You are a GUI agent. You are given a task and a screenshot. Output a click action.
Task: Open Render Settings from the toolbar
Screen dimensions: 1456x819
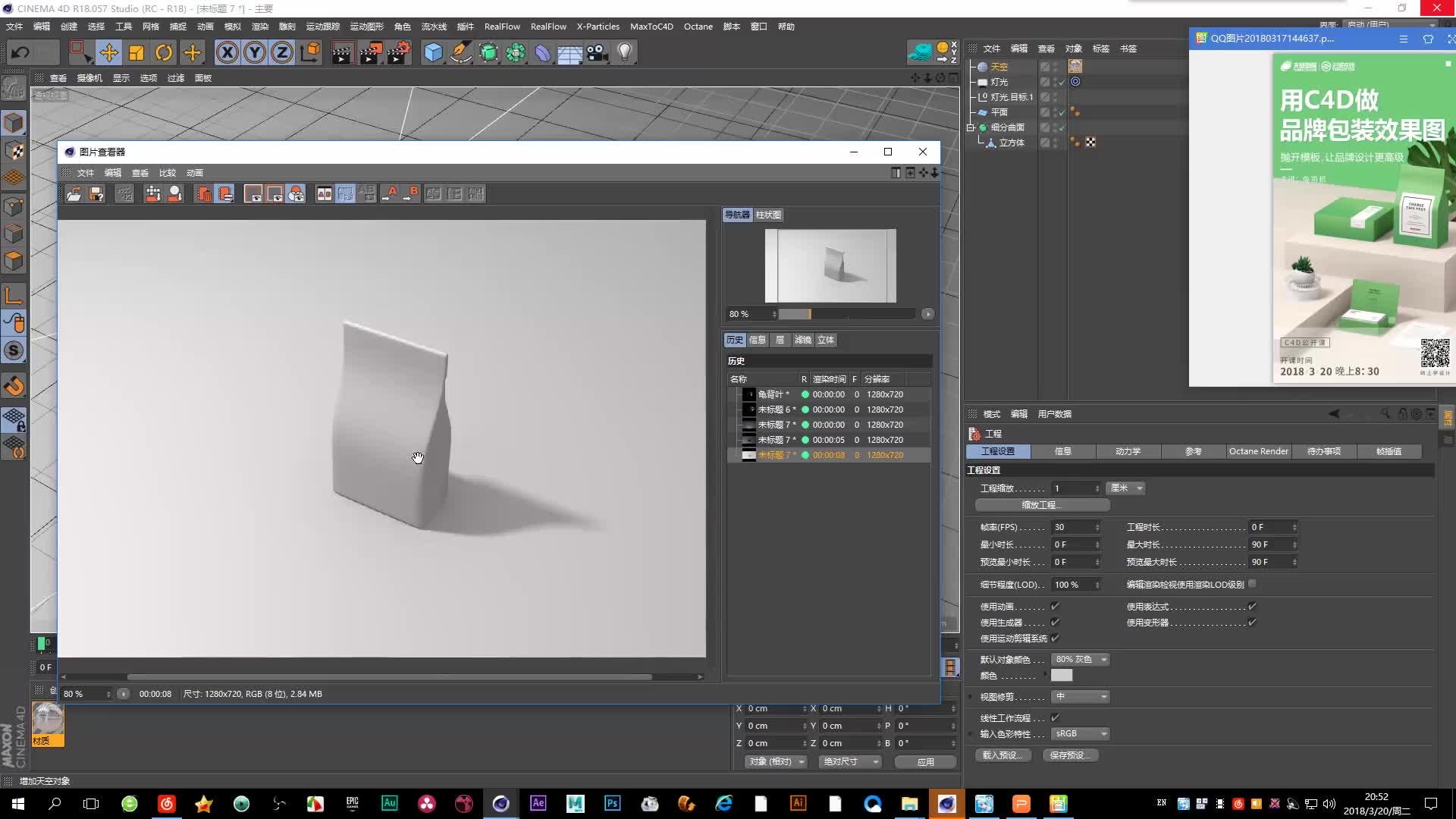pos(398,52)
